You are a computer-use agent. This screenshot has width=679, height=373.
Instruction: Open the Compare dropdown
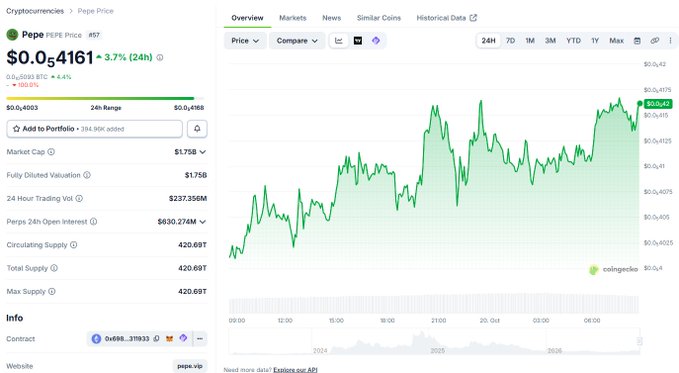coord(297,41)
